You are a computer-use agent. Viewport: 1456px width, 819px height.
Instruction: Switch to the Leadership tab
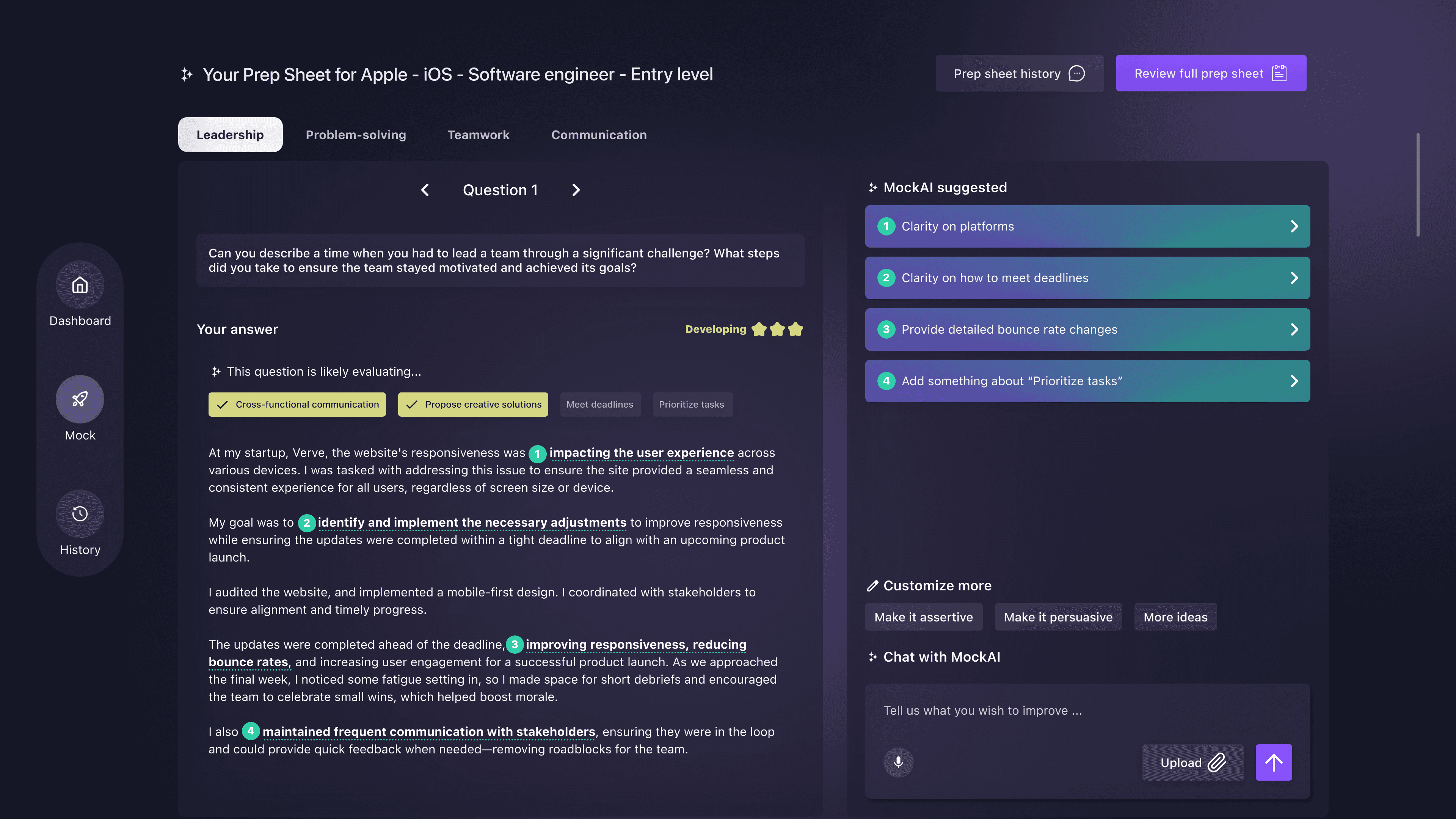tap(230, 135)
